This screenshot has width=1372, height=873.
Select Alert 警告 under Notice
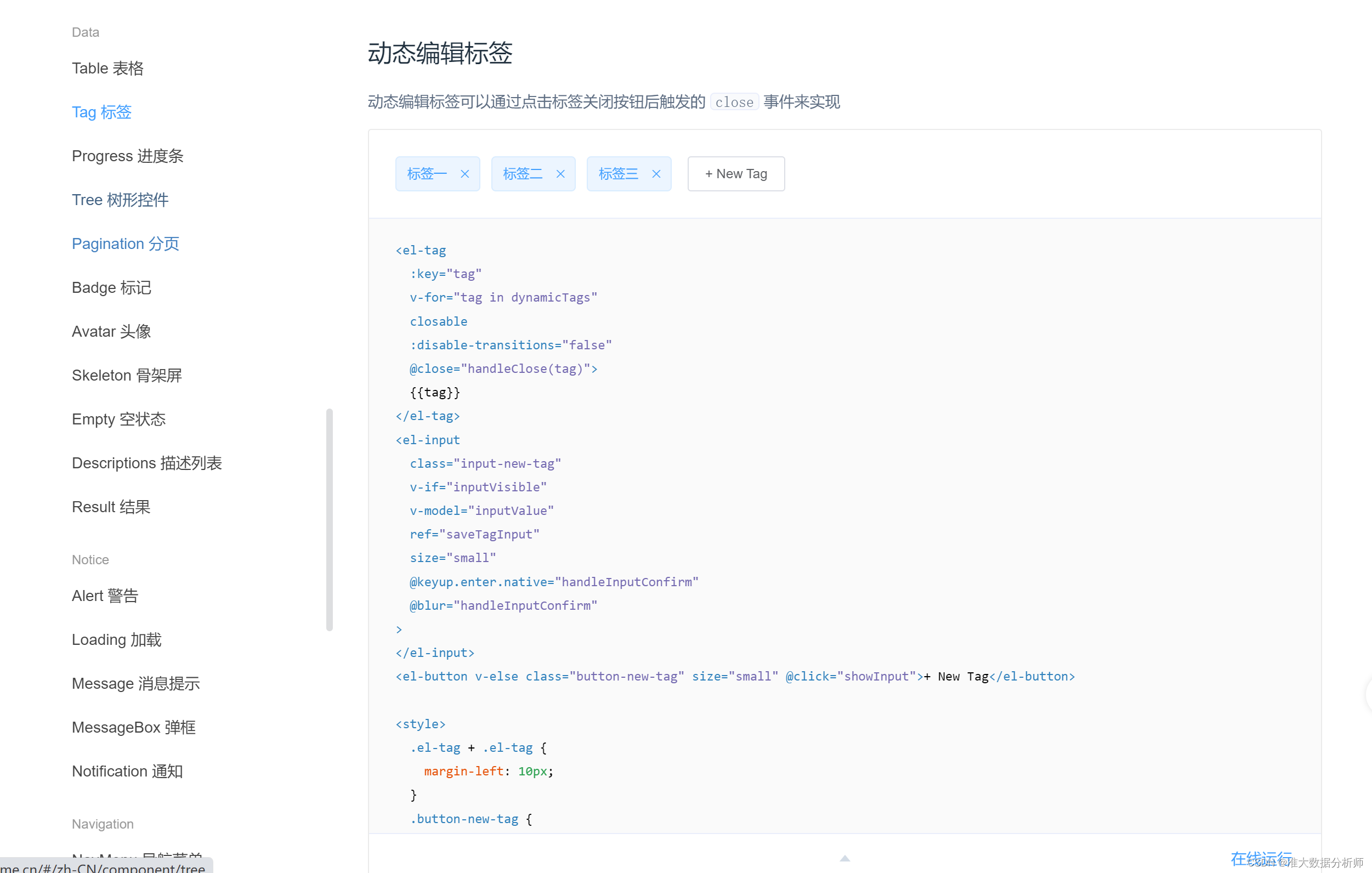[x=105, y=596]
